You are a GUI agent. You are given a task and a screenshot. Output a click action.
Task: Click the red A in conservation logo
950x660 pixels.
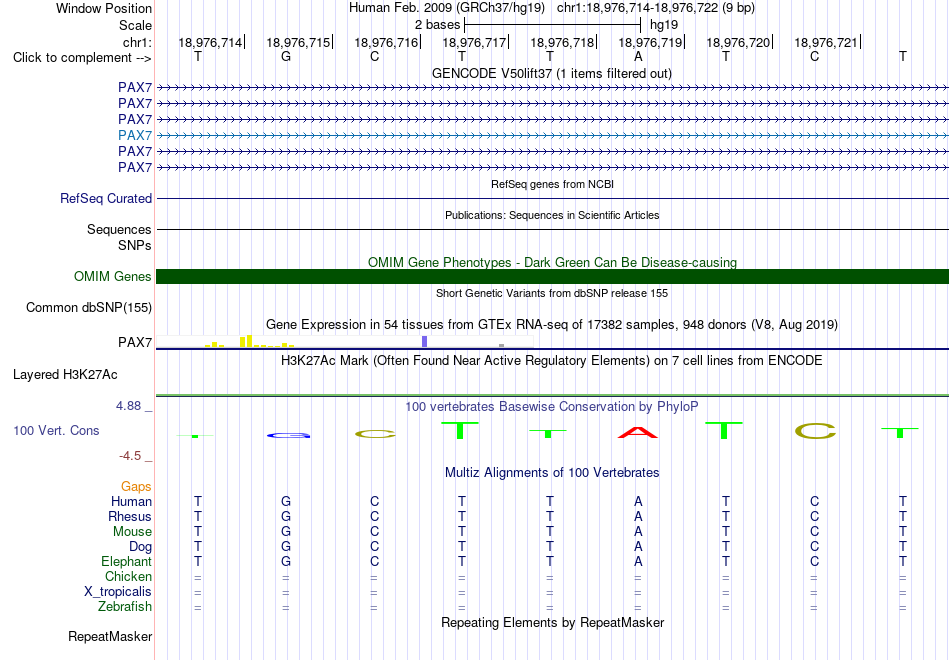(x=637, y=432)
